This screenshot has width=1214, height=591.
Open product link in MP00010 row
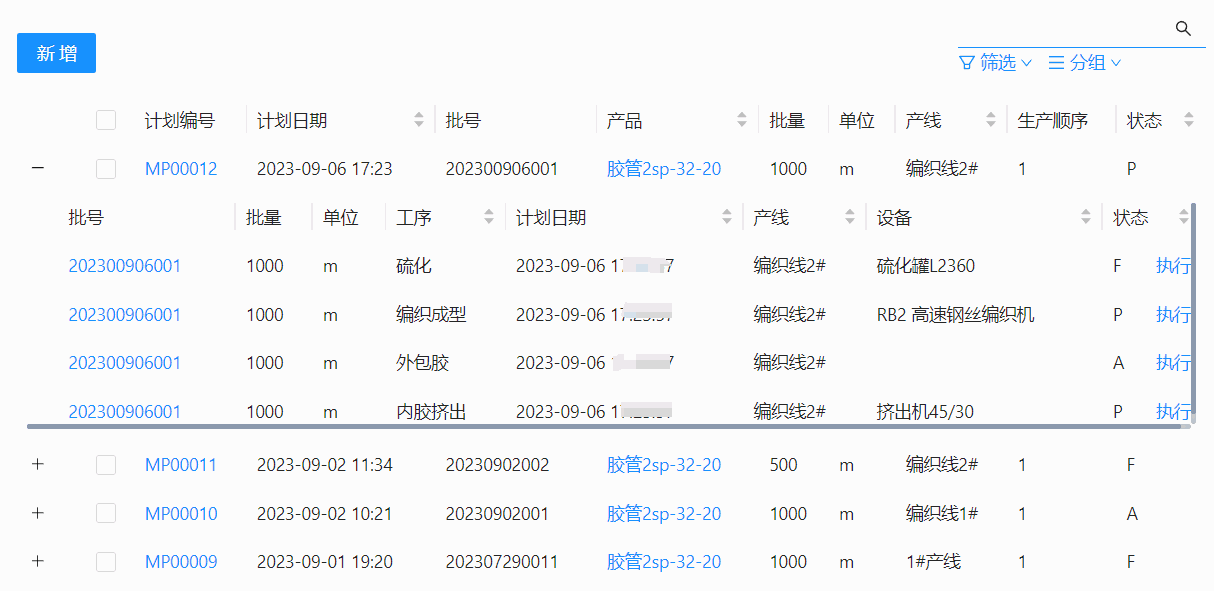[664, 514]
